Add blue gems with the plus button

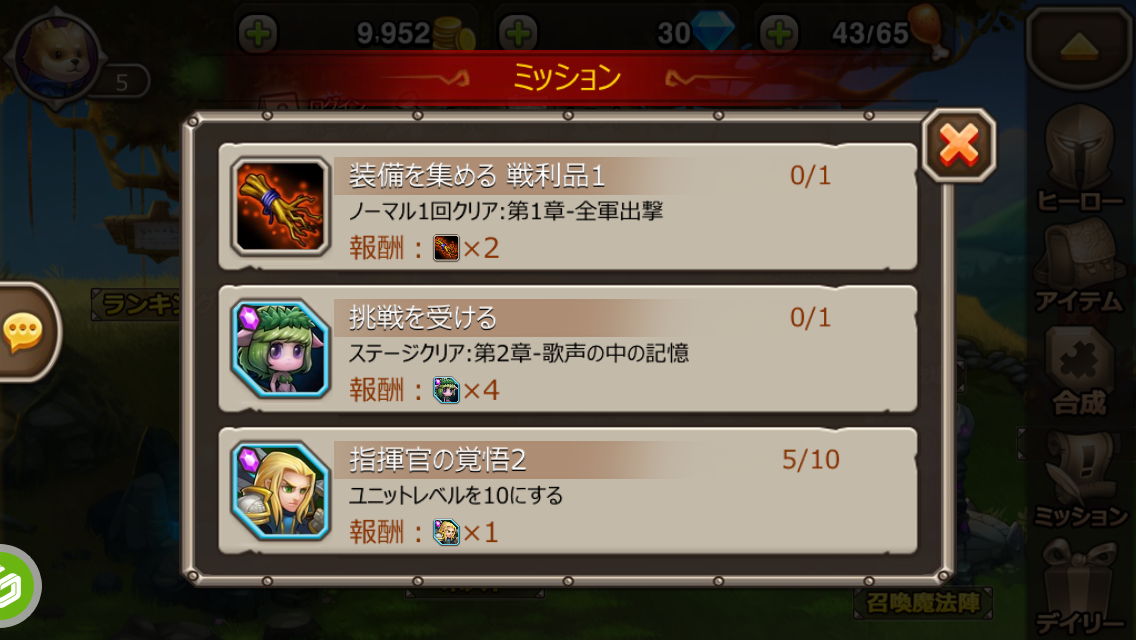[518, 33]
